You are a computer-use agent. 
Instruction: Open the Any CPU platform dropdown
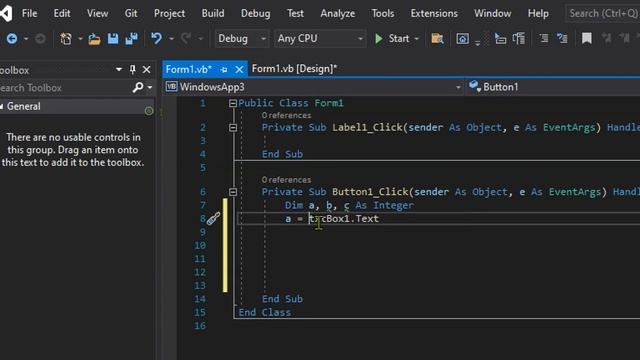tap(360, 39)
